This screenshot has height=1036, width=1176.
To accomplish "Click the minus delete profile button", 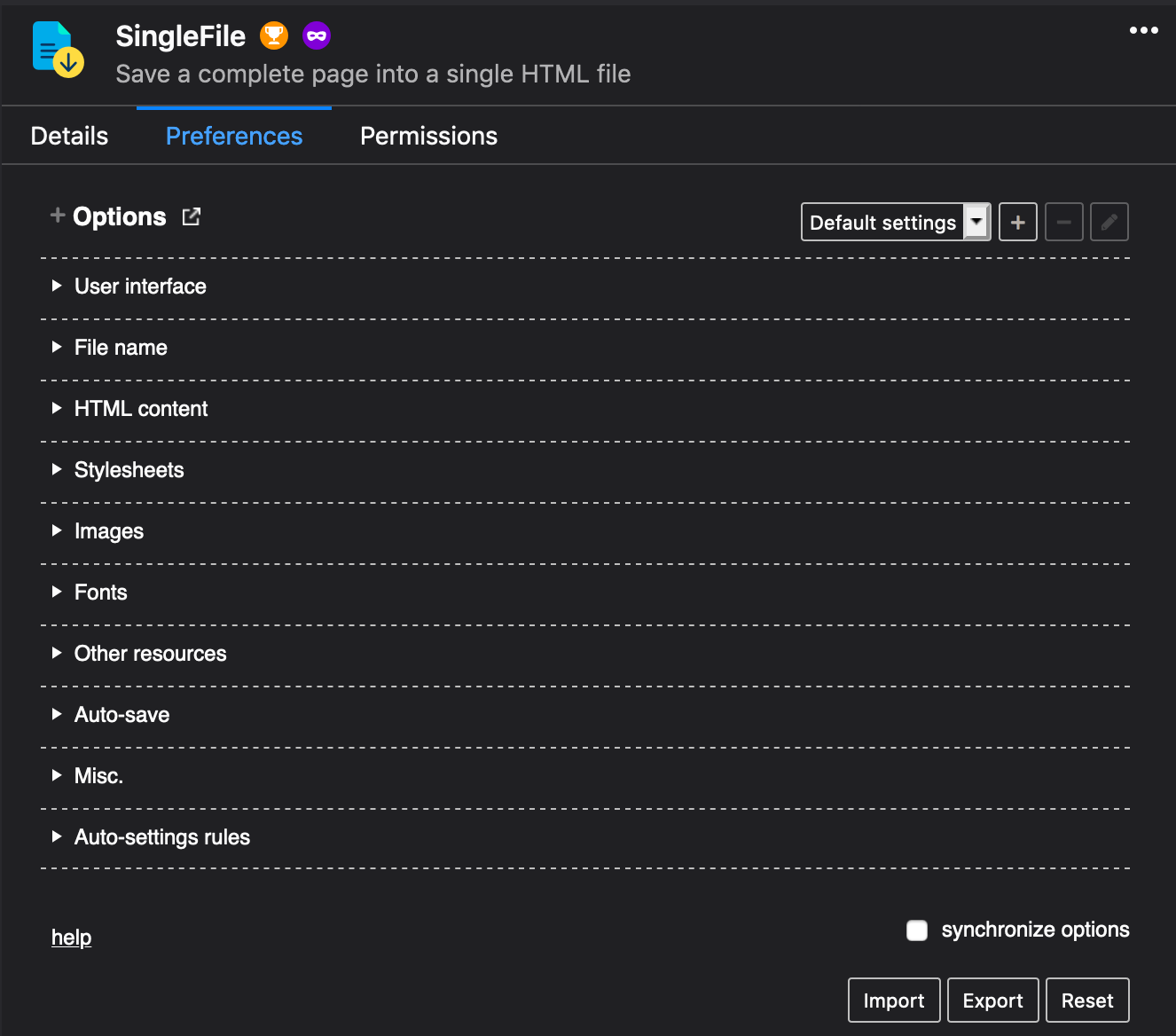I will click(x=1064, y=222).
